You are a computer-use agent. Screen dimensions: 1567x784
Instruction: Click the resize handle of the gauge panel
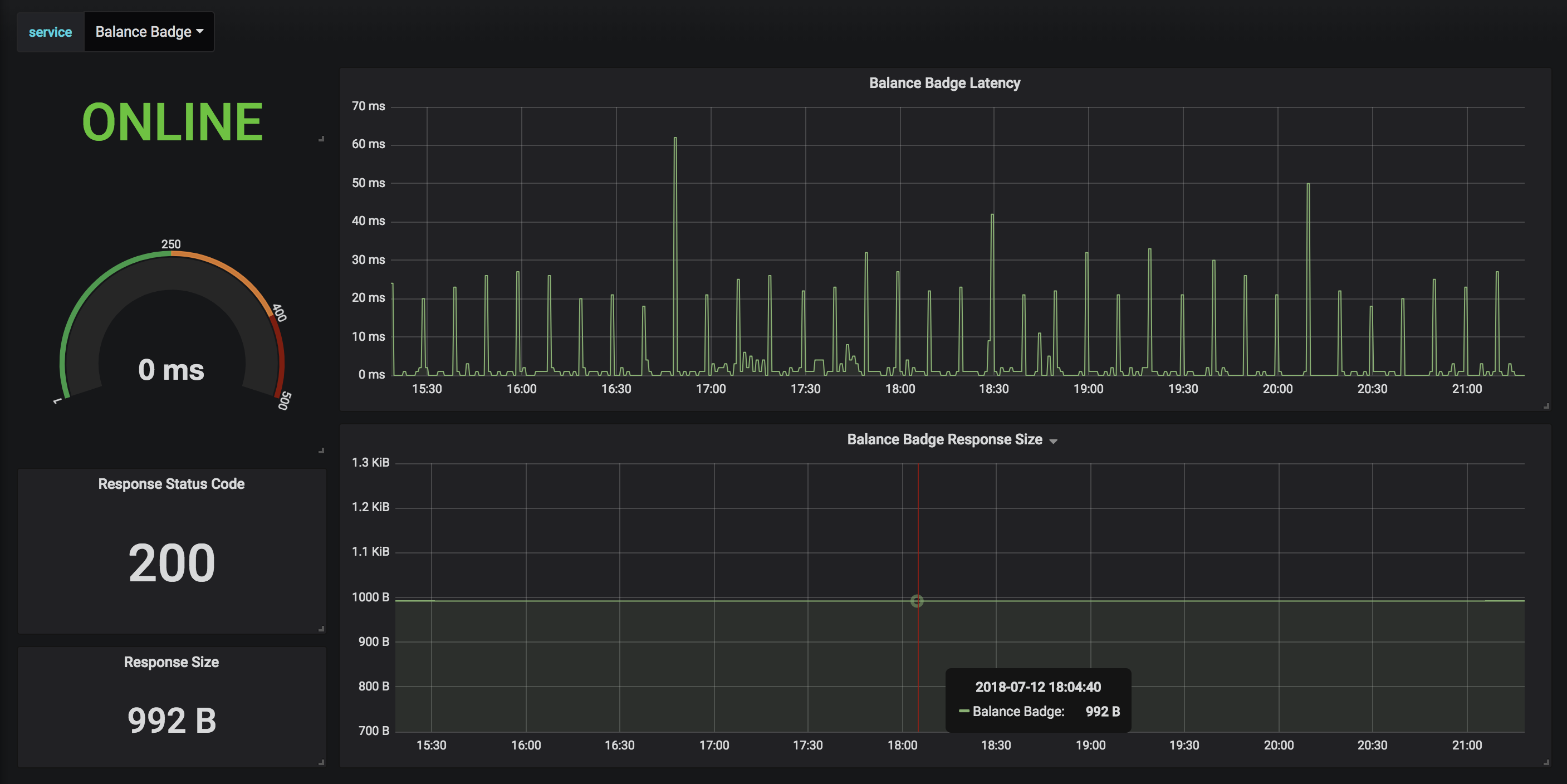click(321, 450)
